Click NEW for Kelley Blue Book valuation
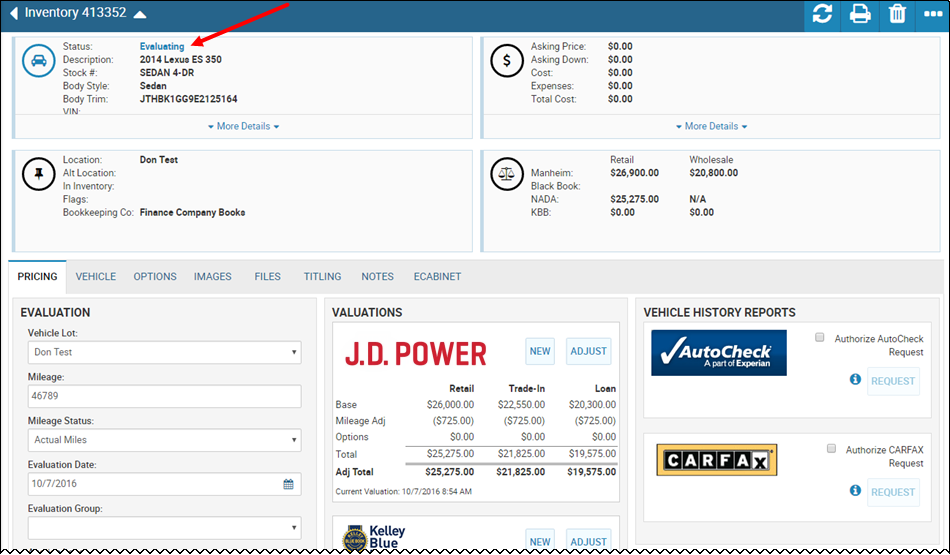The height and width of the screenshot is (555, 950). click(x=540, y=540)
